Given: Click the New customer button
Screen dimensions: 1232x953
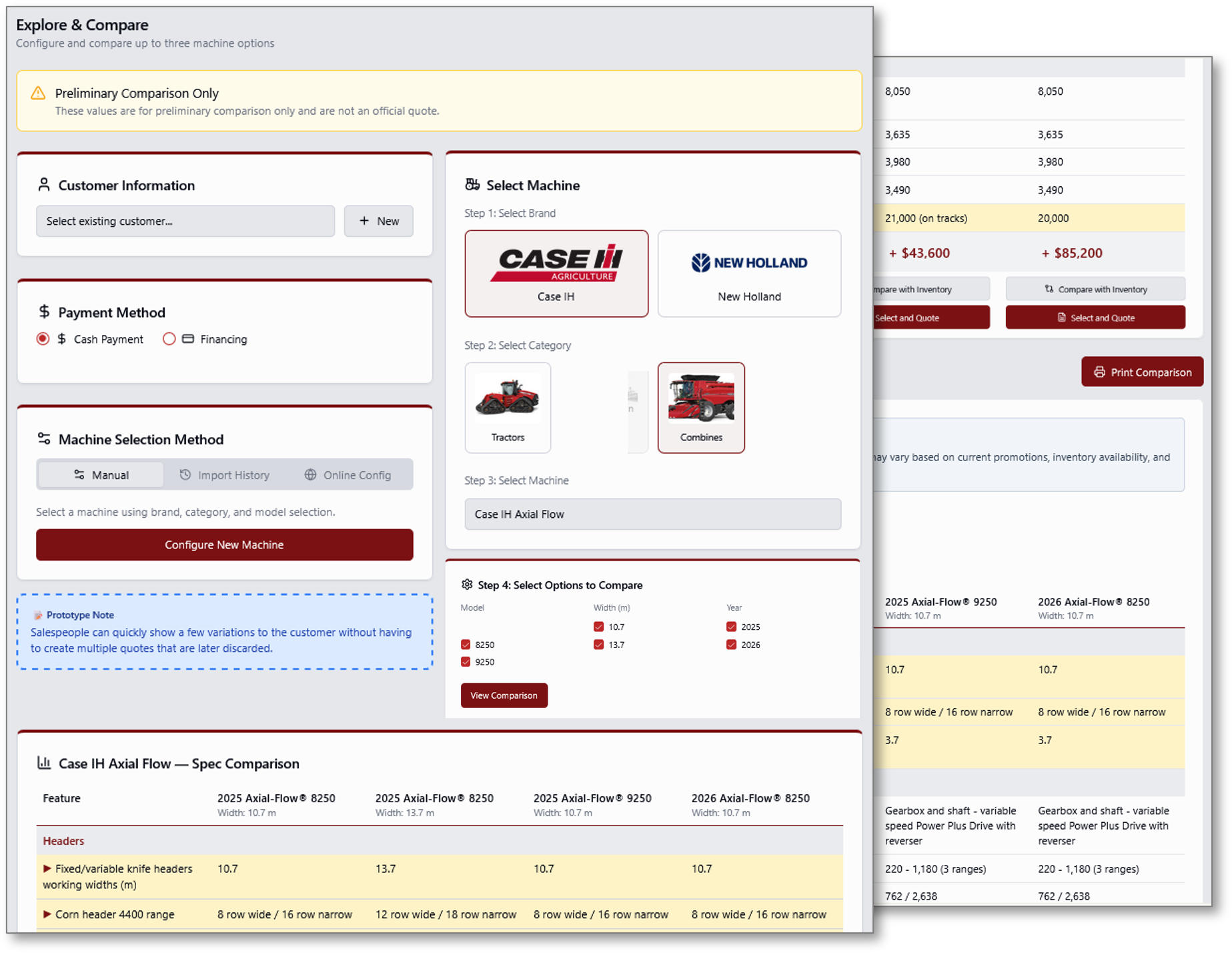Looking at the screenshot, I should (x=379, y=221).
